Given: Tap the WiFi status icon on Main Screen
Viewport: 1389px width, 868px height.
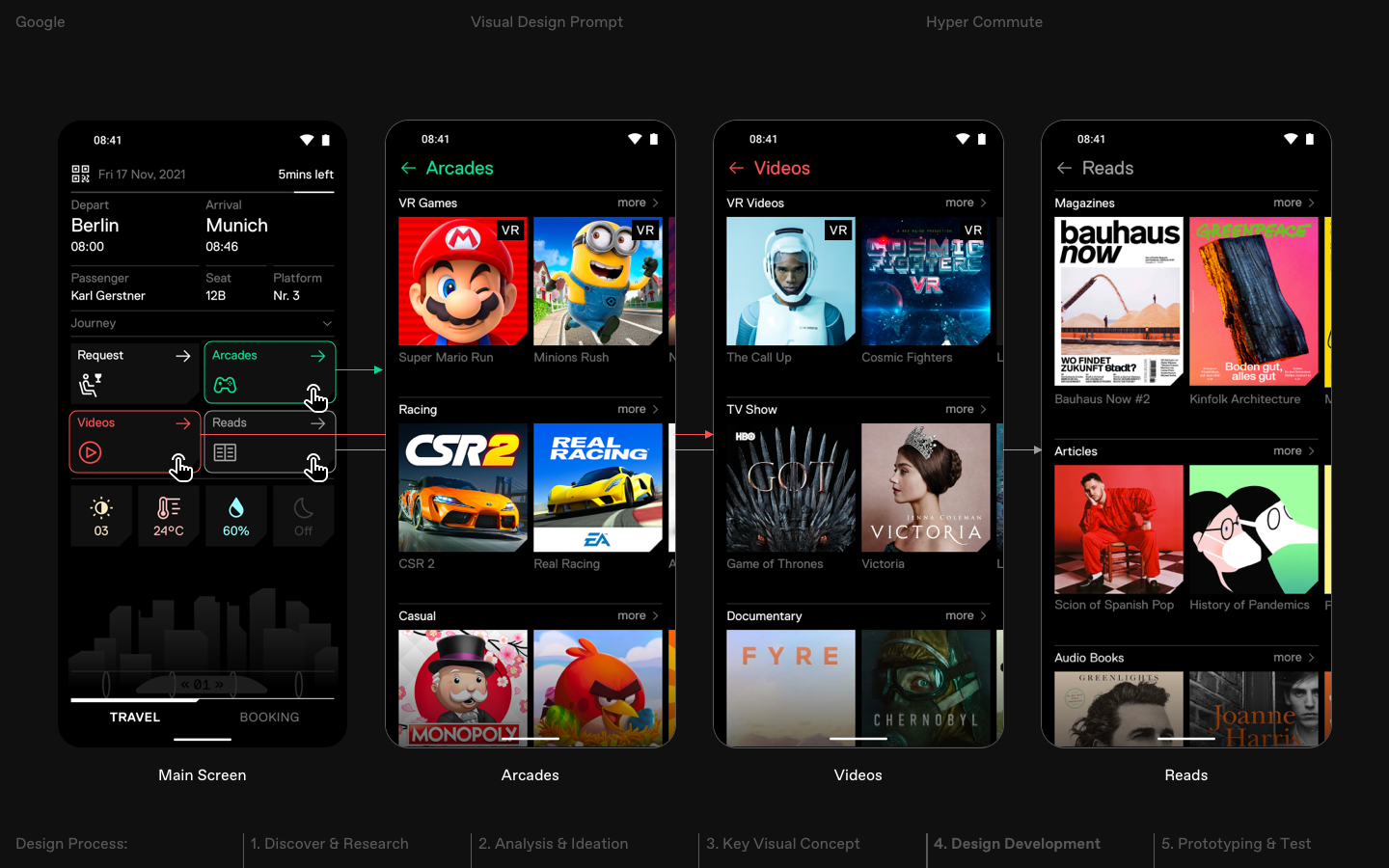Looking at the screenshot, I should click(x=307, y=140).
